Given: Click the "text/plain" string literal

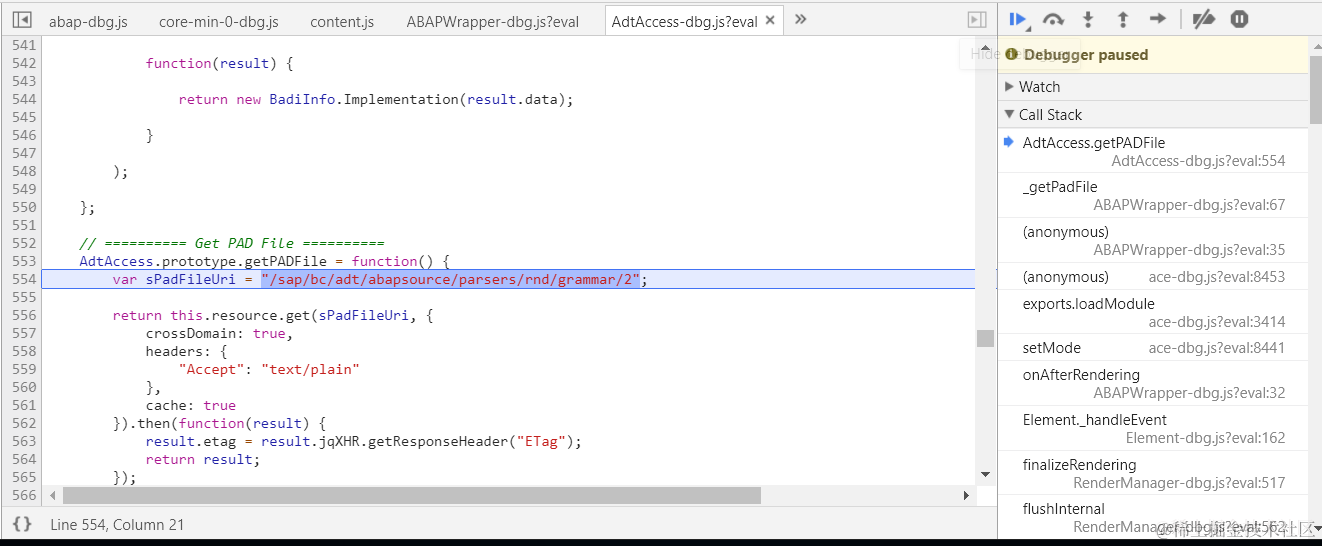Looking at the screenshot, I should (310, 369).
